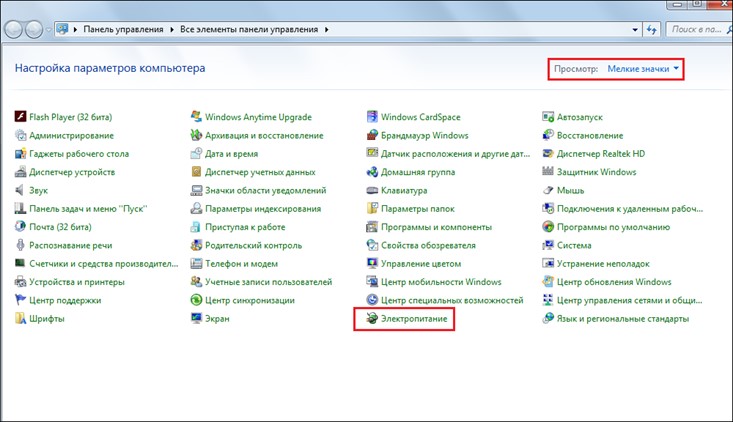The height and width of the screenshot is (422, 733).
Task: Click the Дата и время clock icon
Action: (x=196, y=154)
